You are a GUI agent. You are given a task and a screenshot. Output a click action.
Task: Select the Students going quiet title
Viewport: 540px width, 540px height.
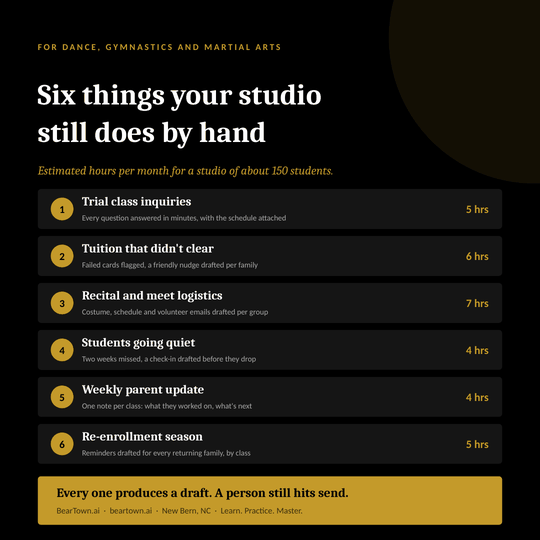point(138,343)
